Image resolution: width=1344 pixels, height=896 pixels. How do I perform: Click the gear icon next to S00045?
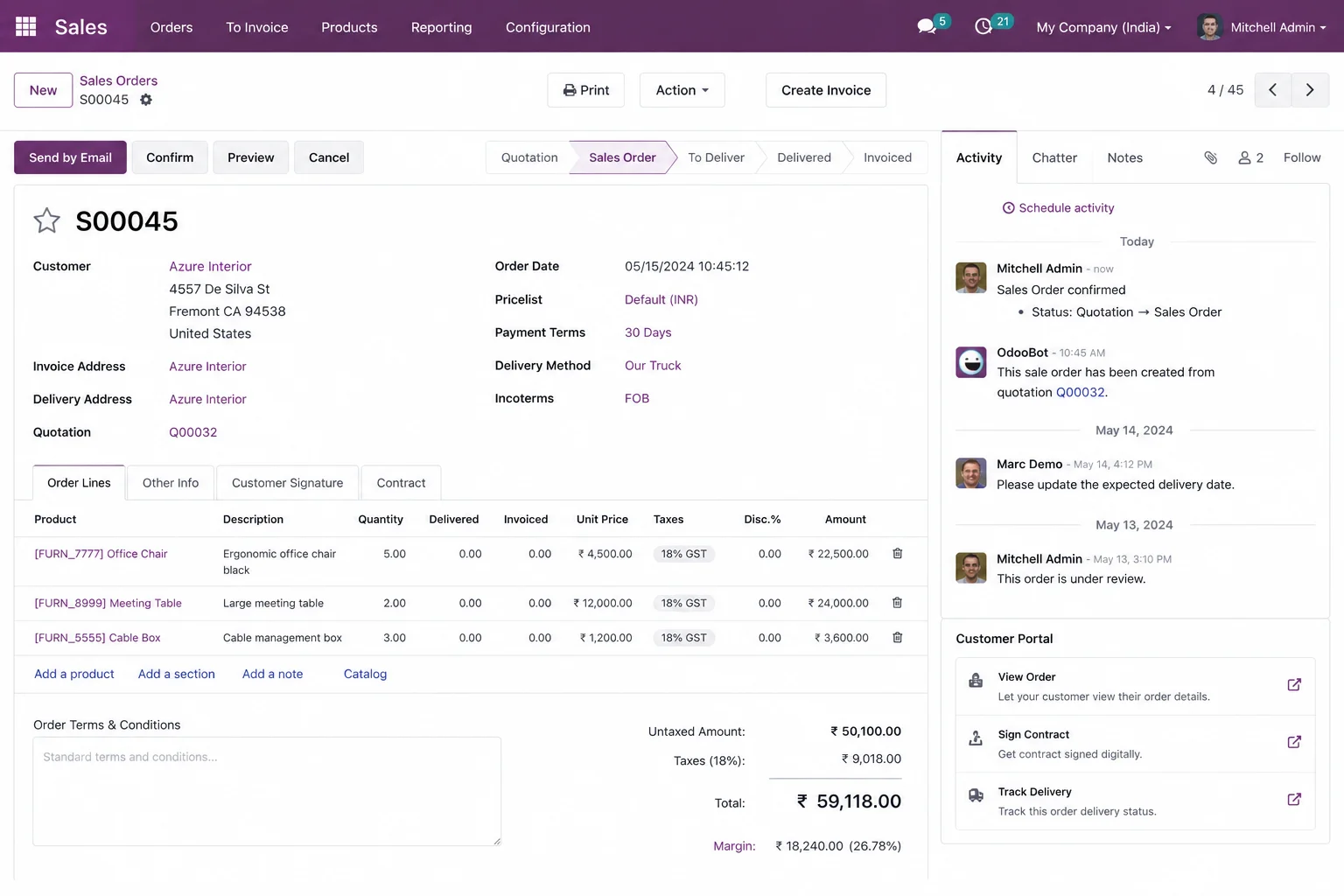click(146, 100)
